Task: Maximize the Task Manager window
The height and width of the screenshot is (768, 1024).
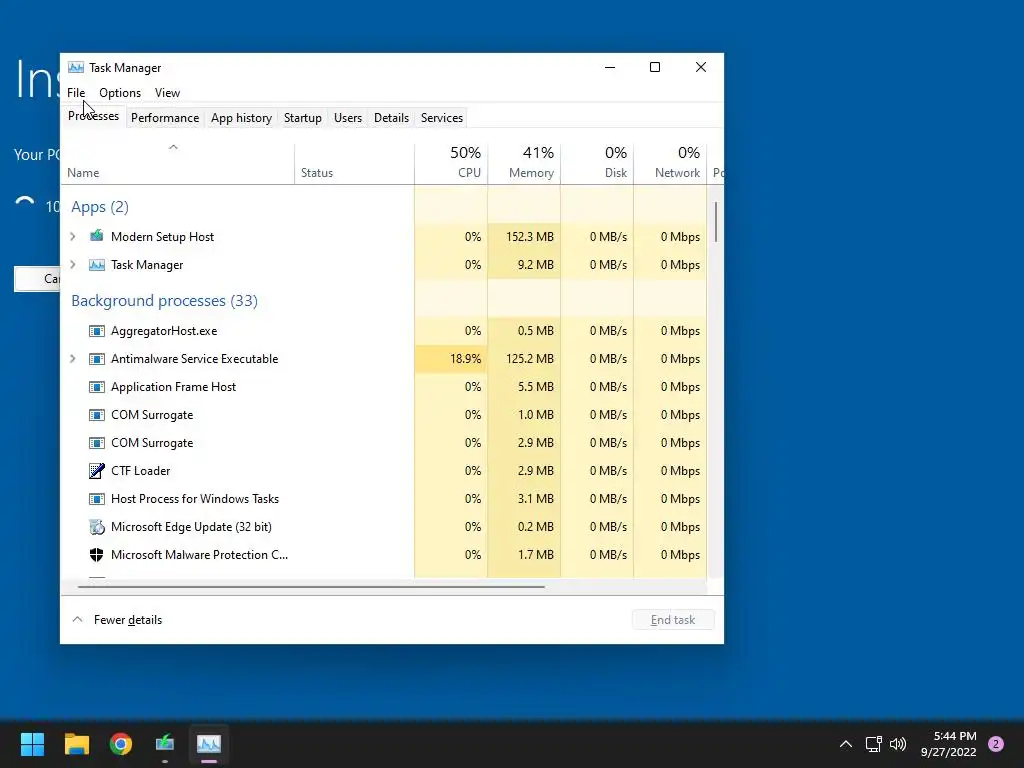Action: [655, 67]
